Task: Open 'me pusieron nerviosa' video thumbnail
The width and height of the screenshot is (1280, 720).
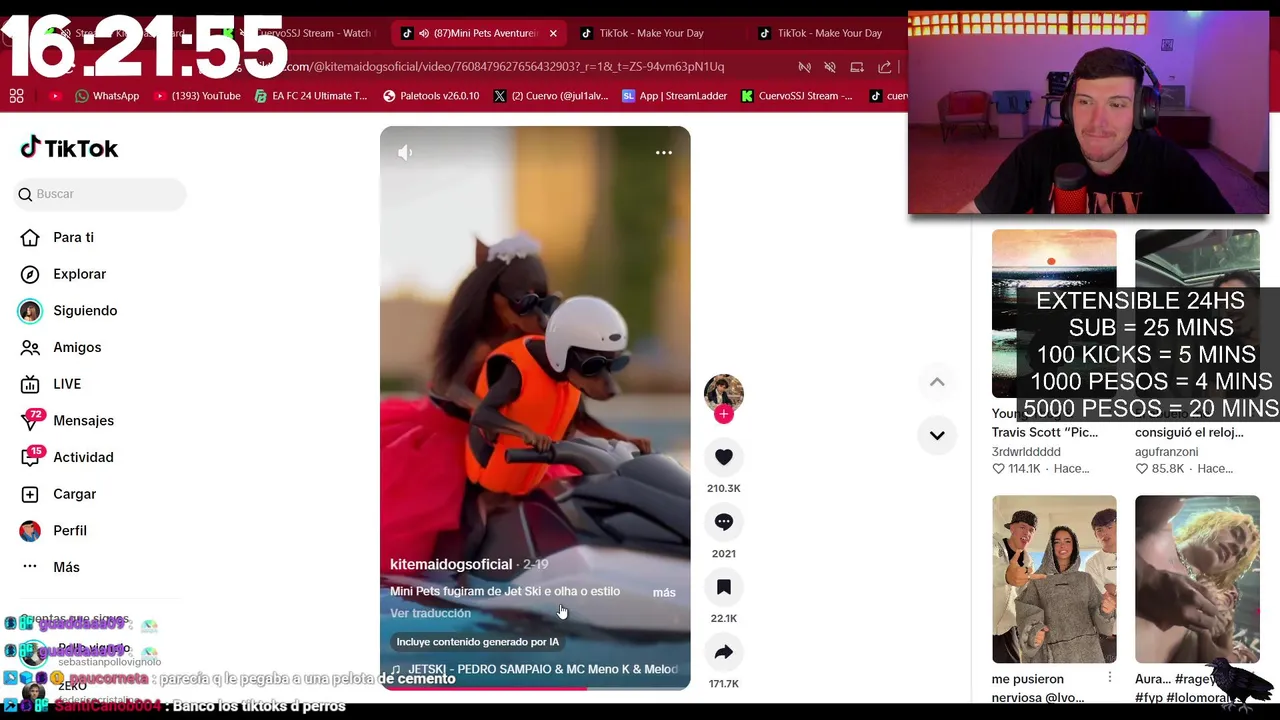Action: (1054, 579)
